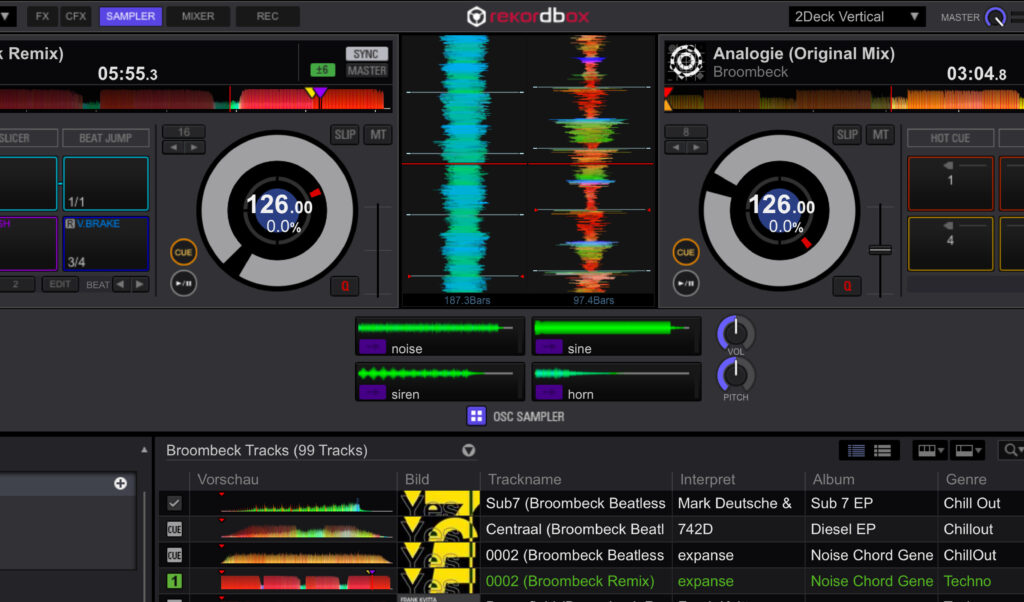The height and width of the screenshot is (602, 1024).
Task: Click green deck 1 badge on 0002 Remix row
Action: [174, 580]
